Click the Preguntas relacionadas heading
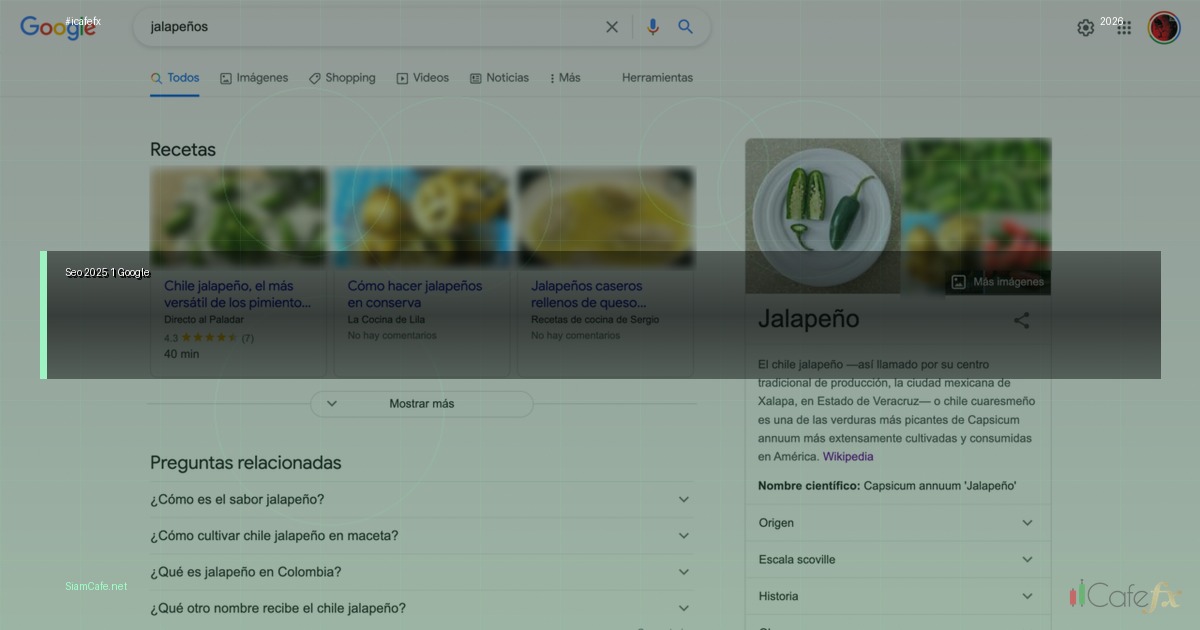Viewport: 1200px width, 630px height. (246, 463)
